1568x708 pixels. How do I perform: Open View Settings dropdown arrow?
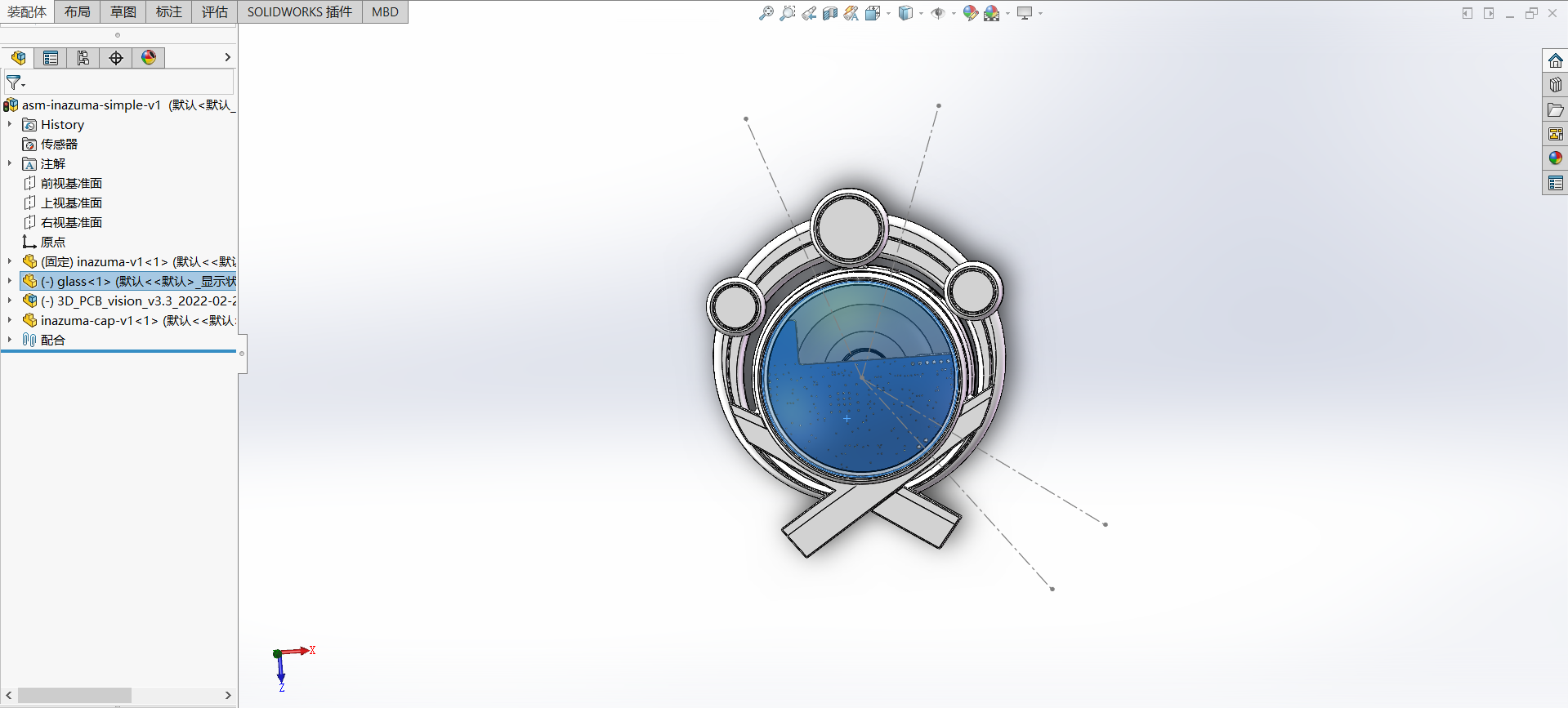[1040, 13]
